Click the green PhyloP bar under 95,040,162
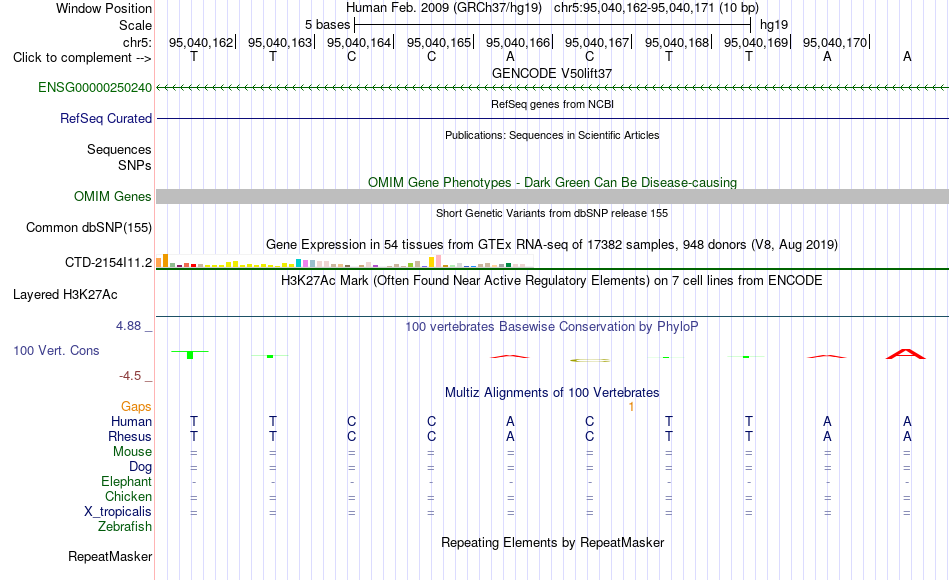The image size is (950, 580). (x=190, y=354)
